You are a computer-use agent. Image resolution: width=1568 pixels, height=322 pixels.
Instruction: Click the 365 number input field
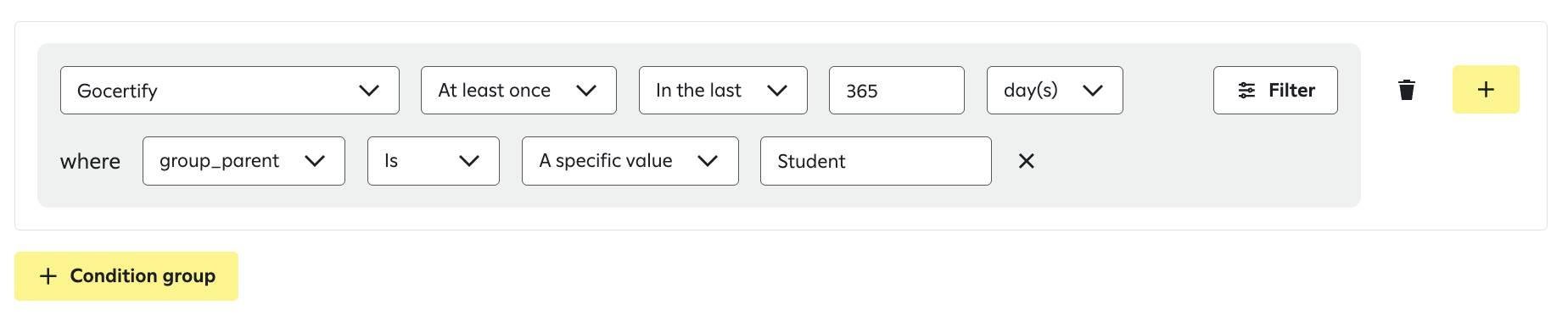pyautogui.click(x=897, y=91)
